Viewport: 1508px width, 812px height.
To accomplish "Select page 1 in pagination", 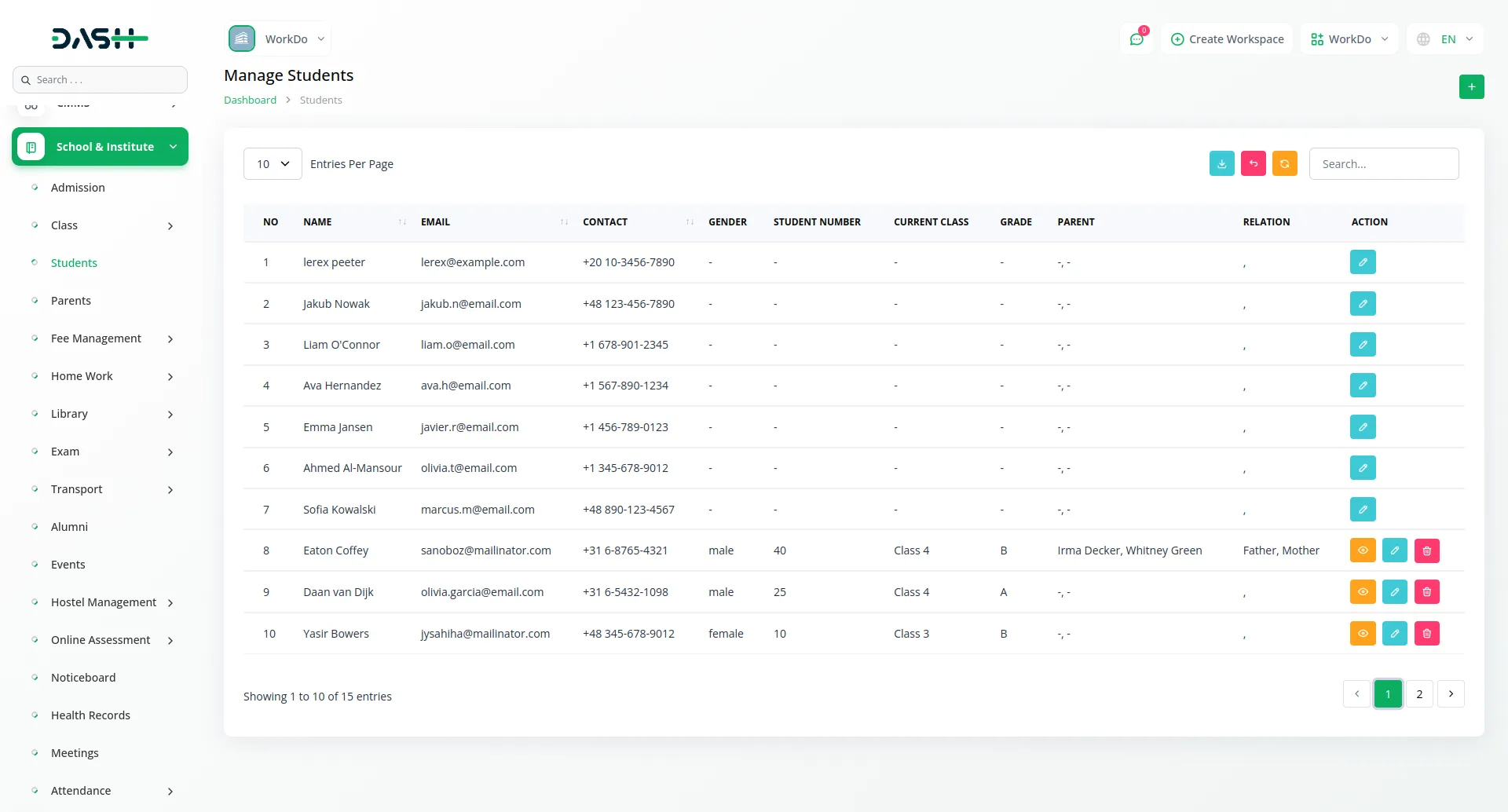I will pos(1388,694).
